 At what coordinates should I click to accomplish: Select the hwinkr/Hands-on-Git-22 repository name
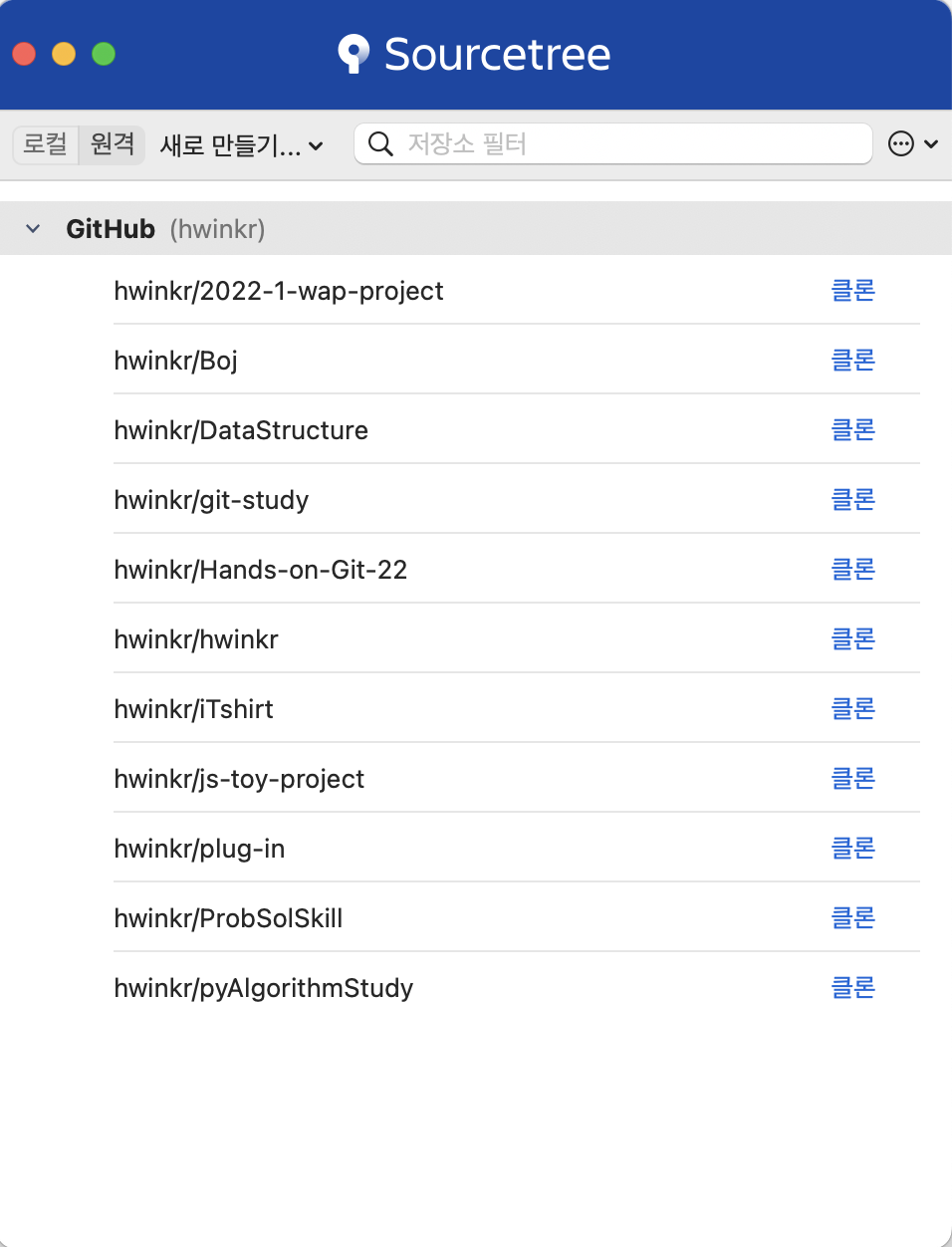tap(261, 570)
